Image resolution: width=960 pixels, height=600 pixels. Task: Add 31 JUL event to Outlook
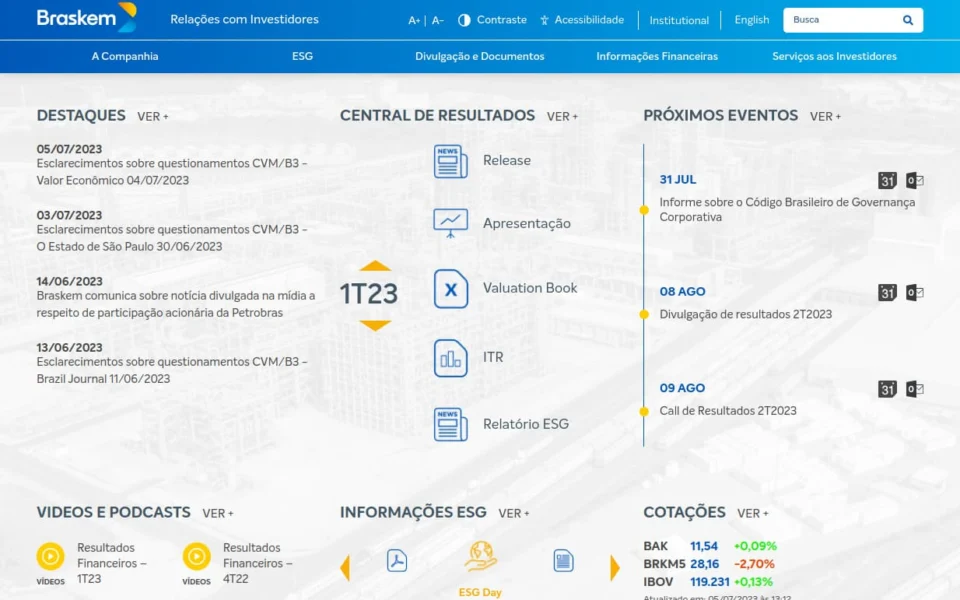pos(915,181)
